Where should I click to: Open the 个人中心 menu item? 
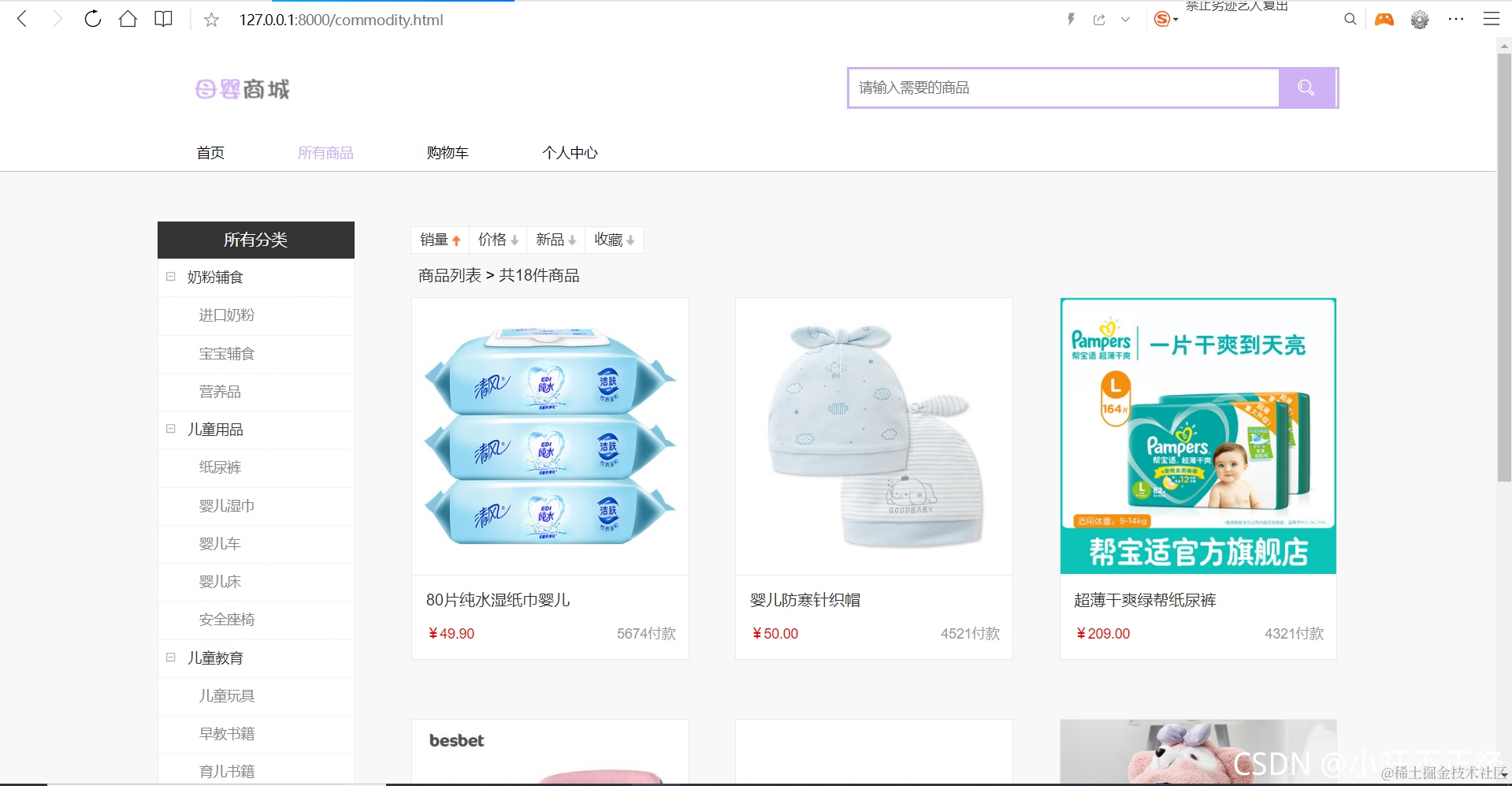coord(570,152)
